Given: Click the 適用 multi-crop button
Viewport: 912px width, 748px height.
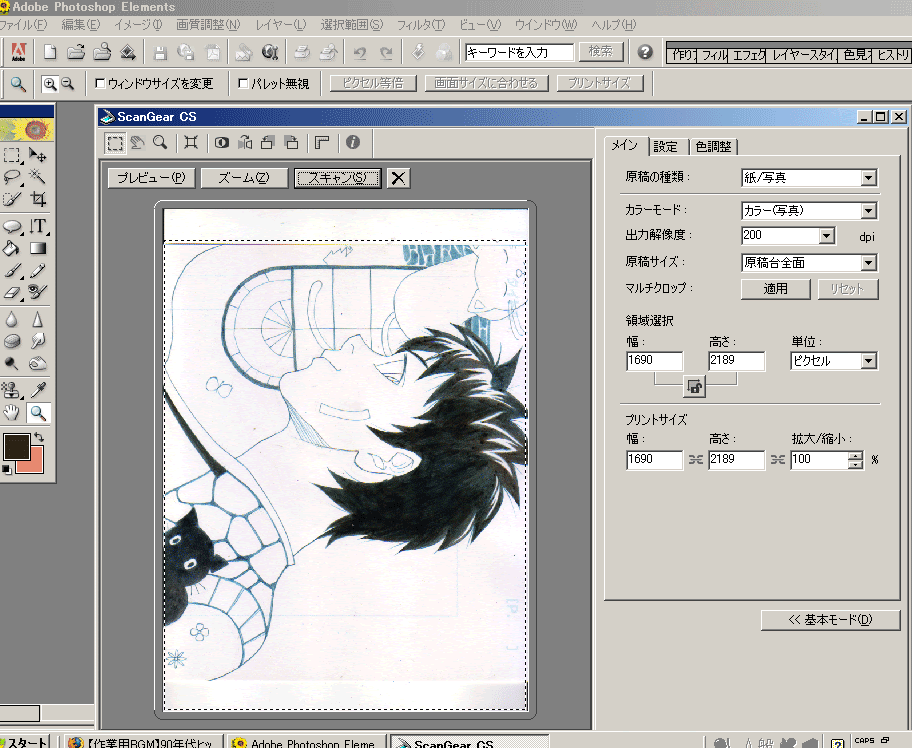Looking at the screenshot, I should 775,289.
